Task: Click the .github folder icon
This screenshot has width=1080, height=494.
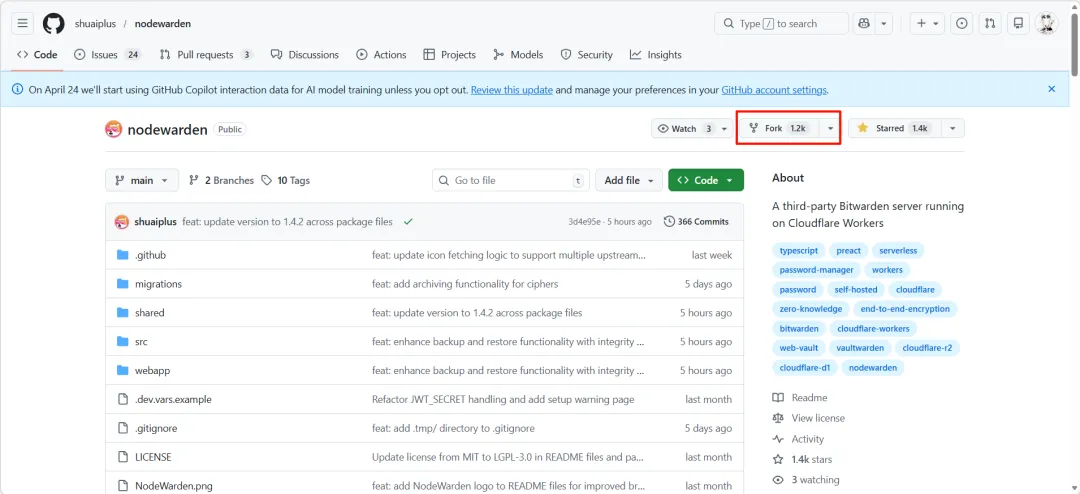Action: point(123,255)
